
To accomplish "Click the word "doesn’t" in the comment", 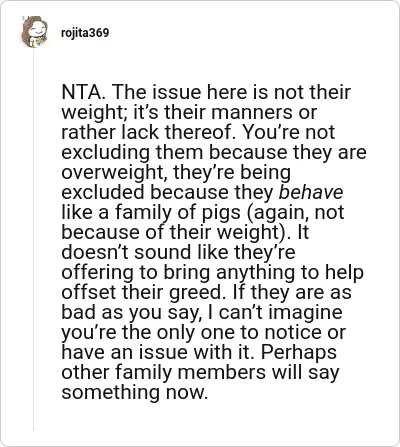I will (x=95, y=252).
